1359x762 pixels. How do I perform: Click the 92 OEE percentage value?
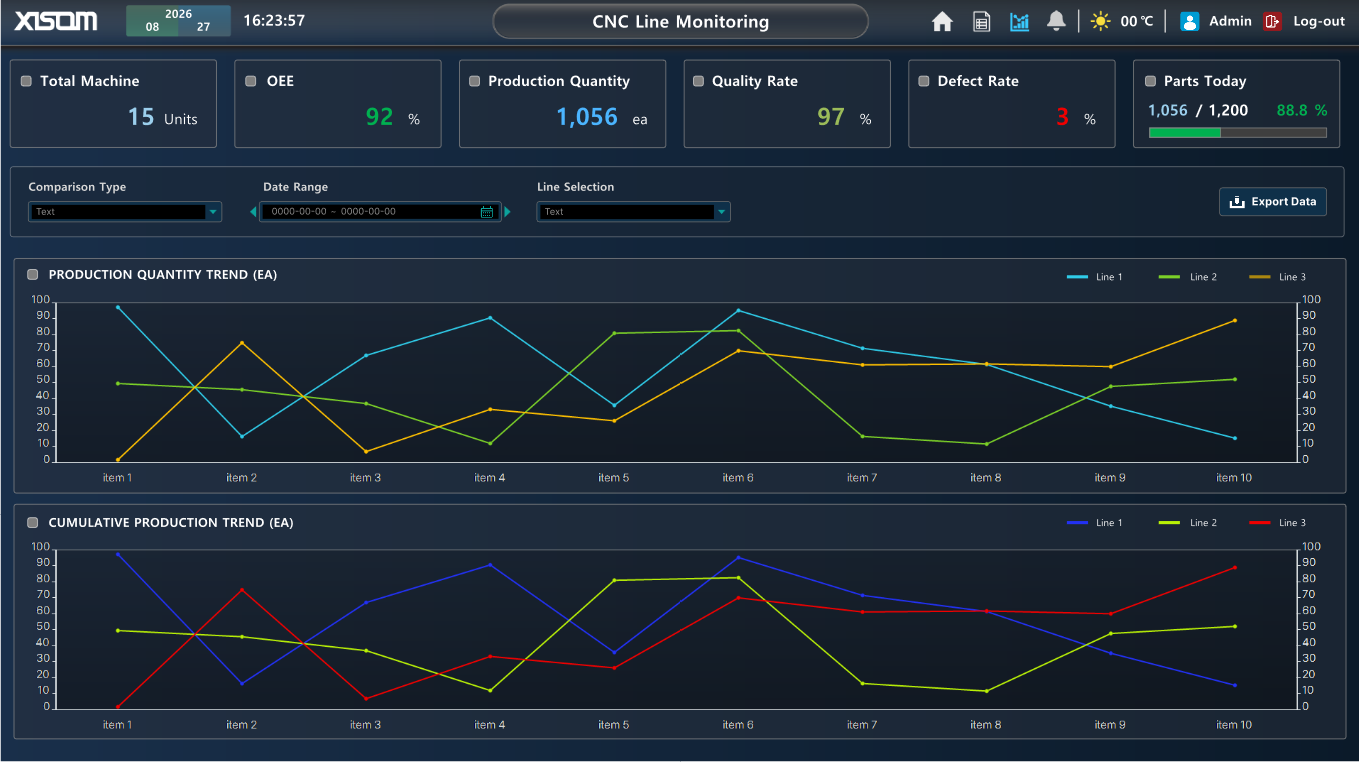(x=379, y=117)
